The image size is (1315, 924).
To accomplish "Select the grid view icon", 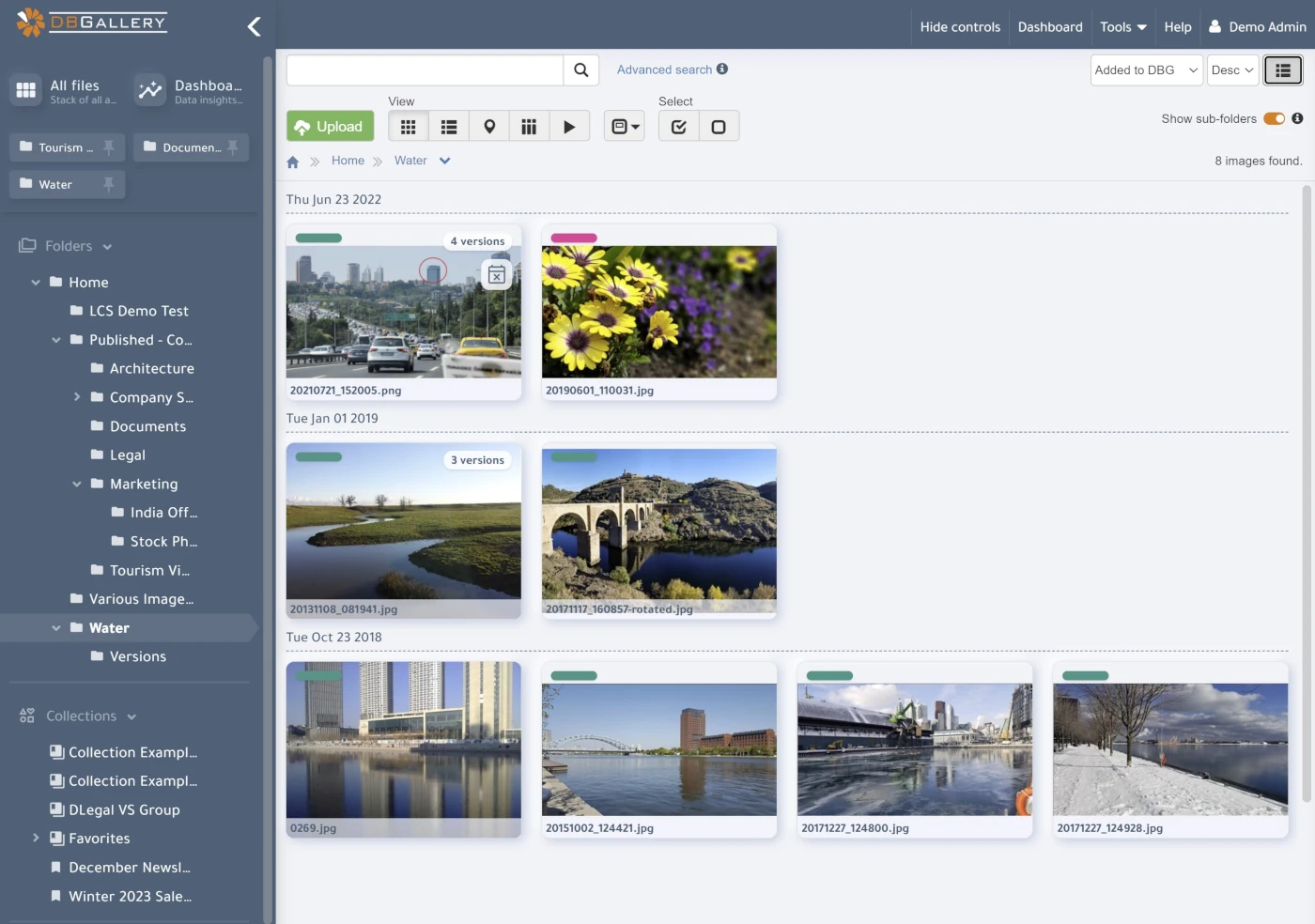I will (x=408, y=125).
